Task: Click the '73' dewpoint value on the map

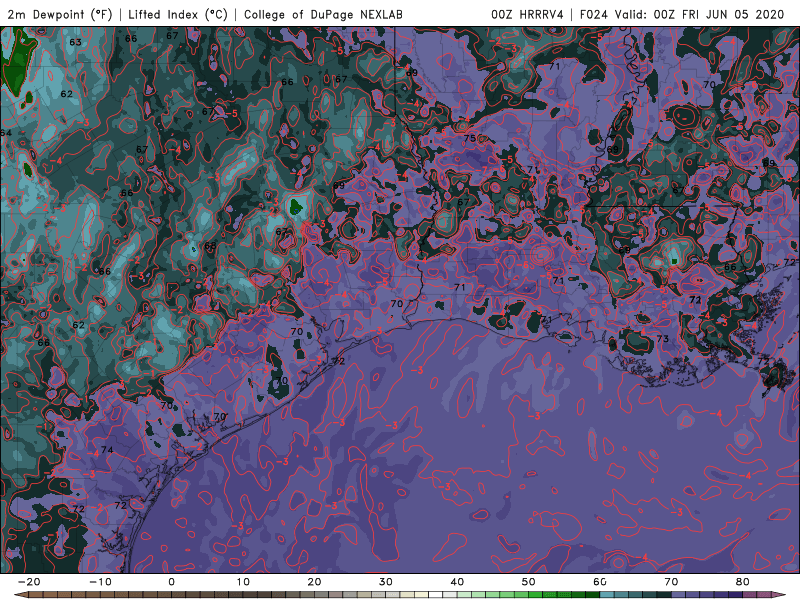Action: point(662,339)
